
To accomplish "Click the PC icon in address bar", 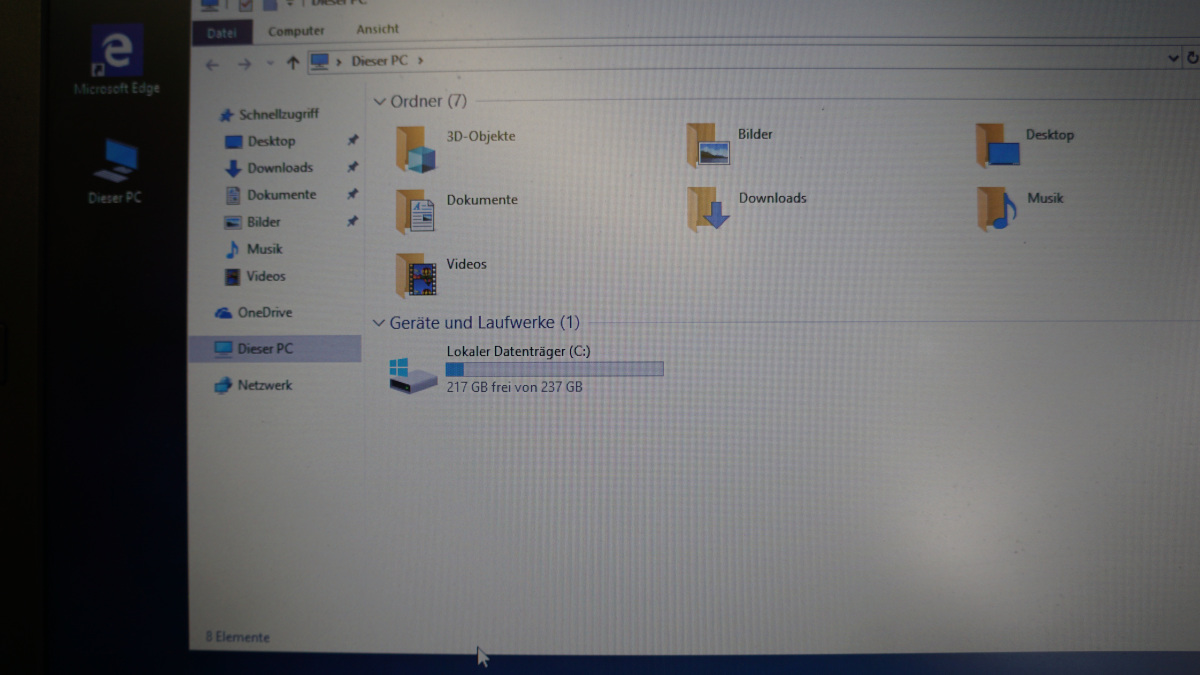I will tap(319, 62).
